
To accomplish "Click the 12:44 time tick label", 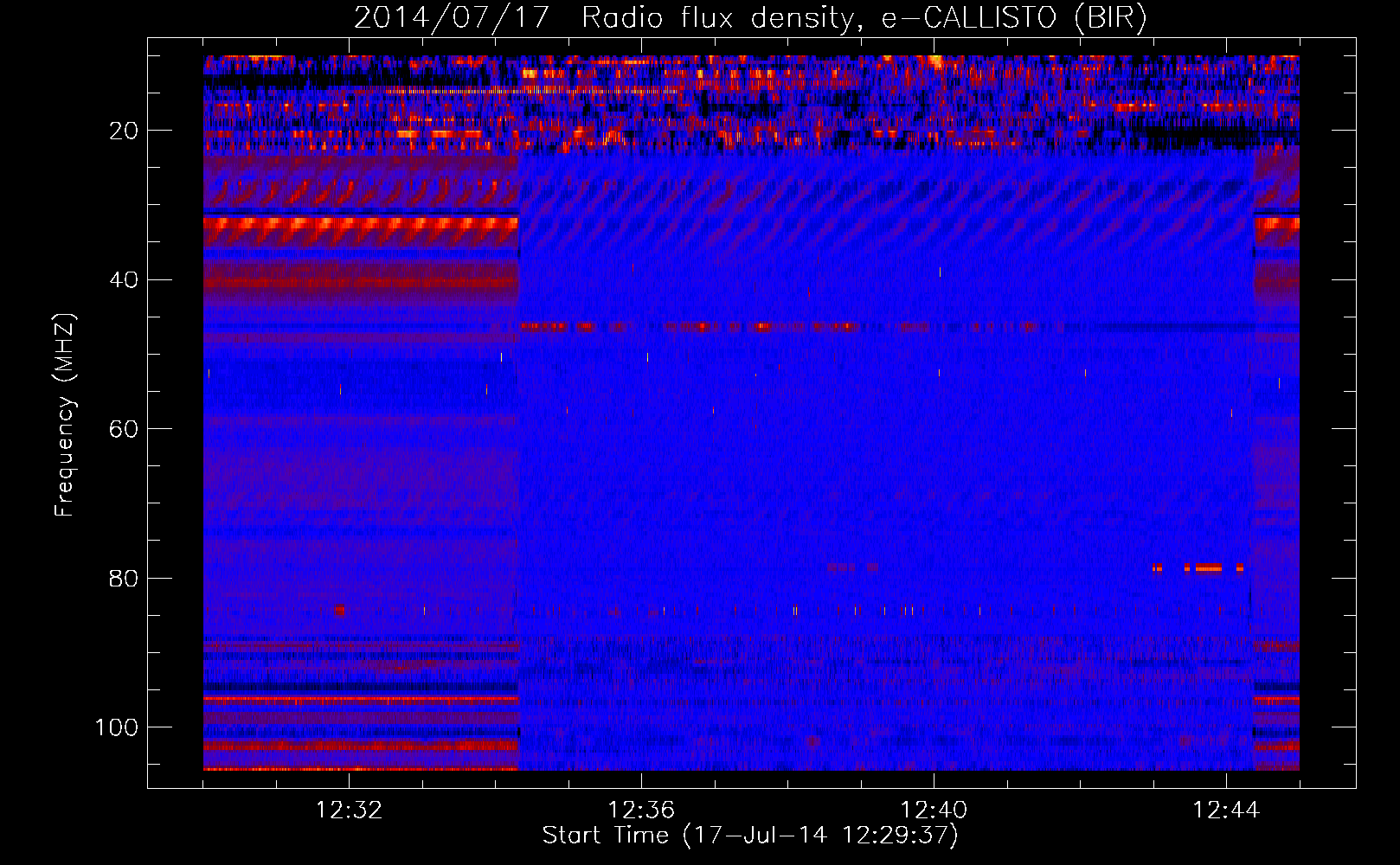I will [1226, 811].
